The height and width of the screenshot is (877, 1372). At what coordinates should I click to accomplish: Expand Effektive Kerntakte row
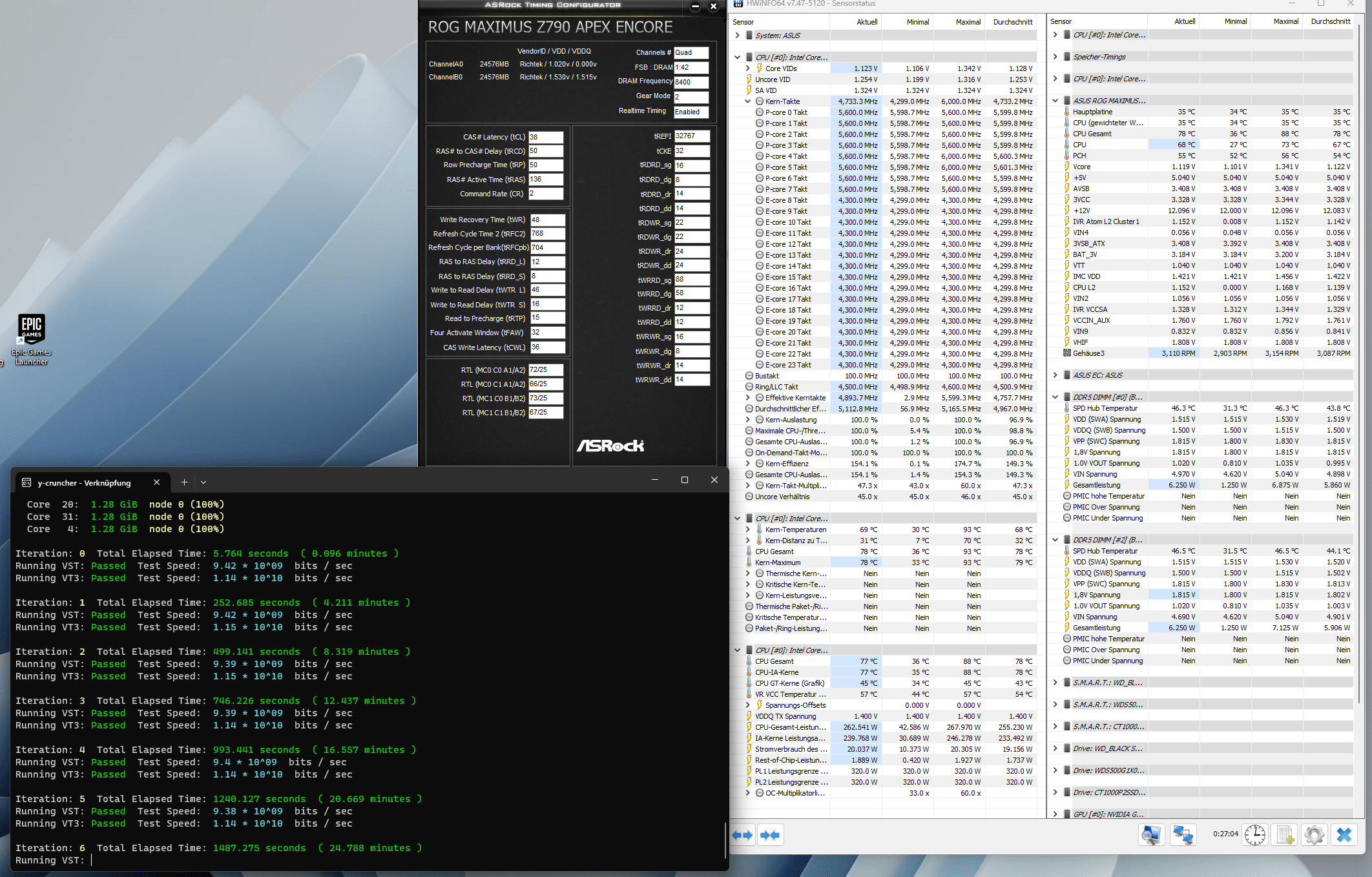(748, 398)
